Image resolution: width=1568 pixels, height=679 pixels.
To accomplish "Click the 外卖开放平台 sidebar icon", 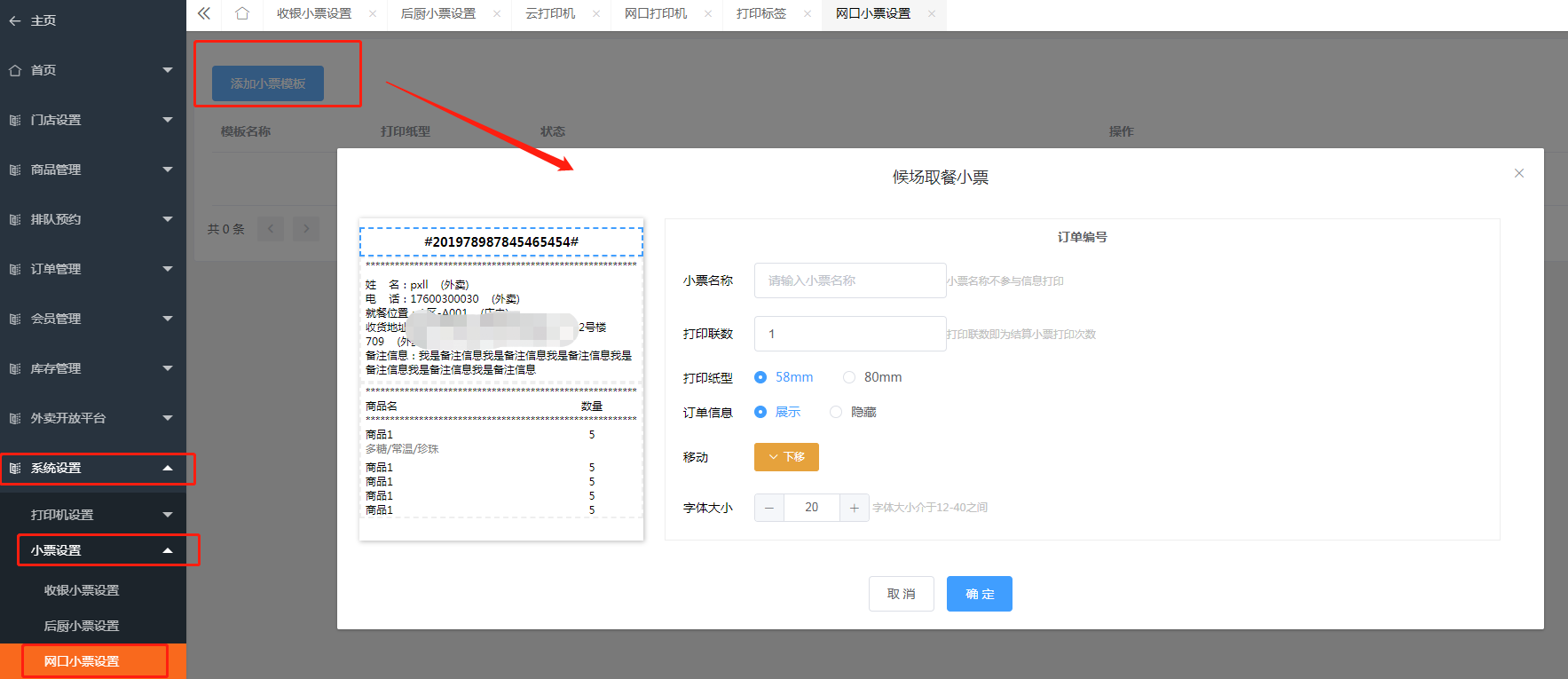I will tap(15, 418).
